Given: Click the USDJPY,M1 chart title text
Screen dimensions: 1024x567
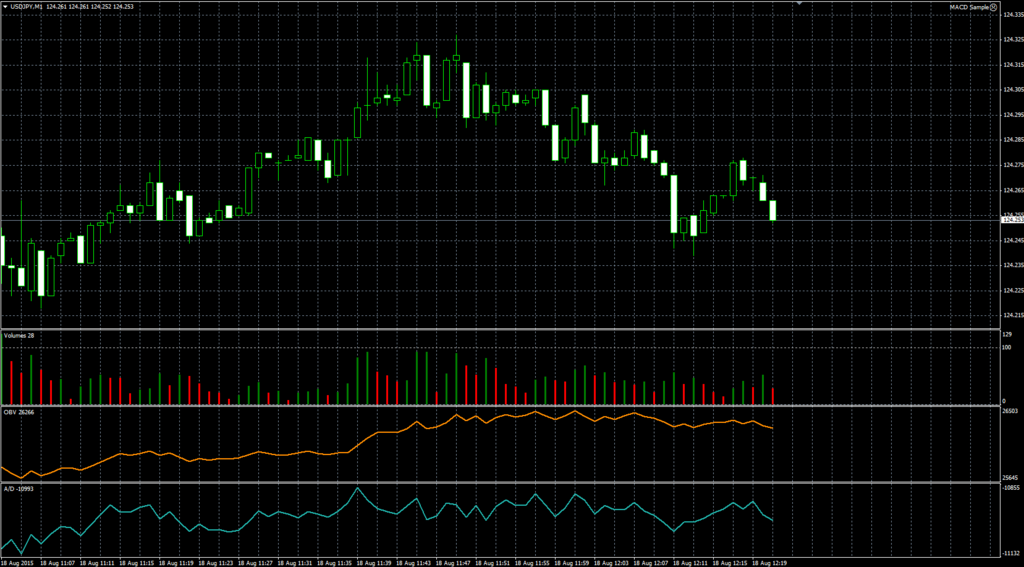Looking at the screenshot, I should pyautogui.click(x=27, y=7).
